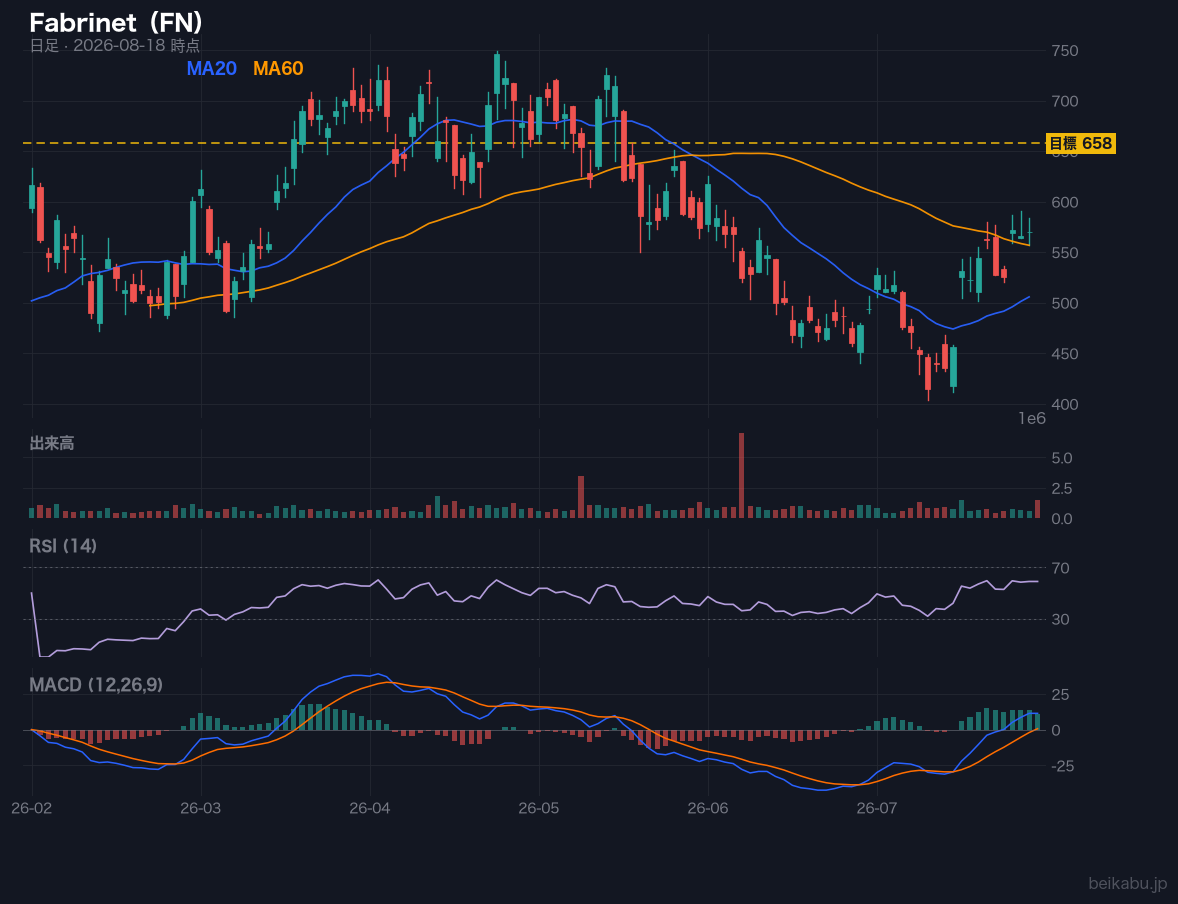The height and width of the screenshot is (904, 1178).
Task: Select the MA60 legend label
Action: (278, 68)
